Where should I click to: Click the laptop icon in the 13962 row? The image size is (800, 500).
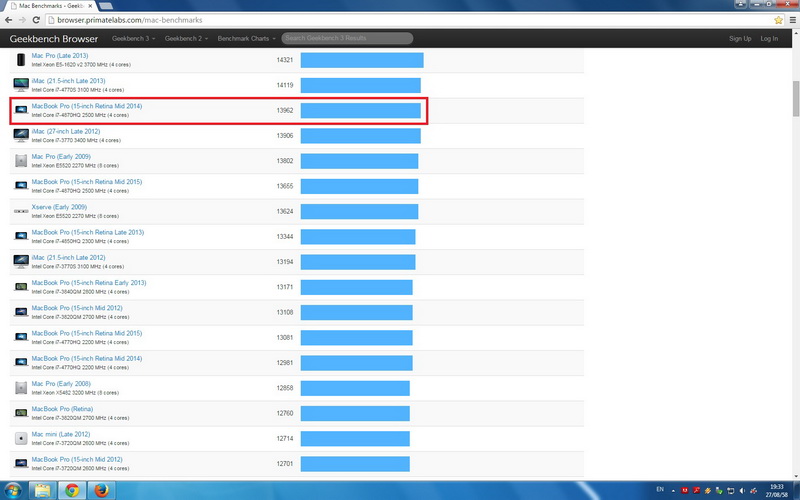[21, 110]
